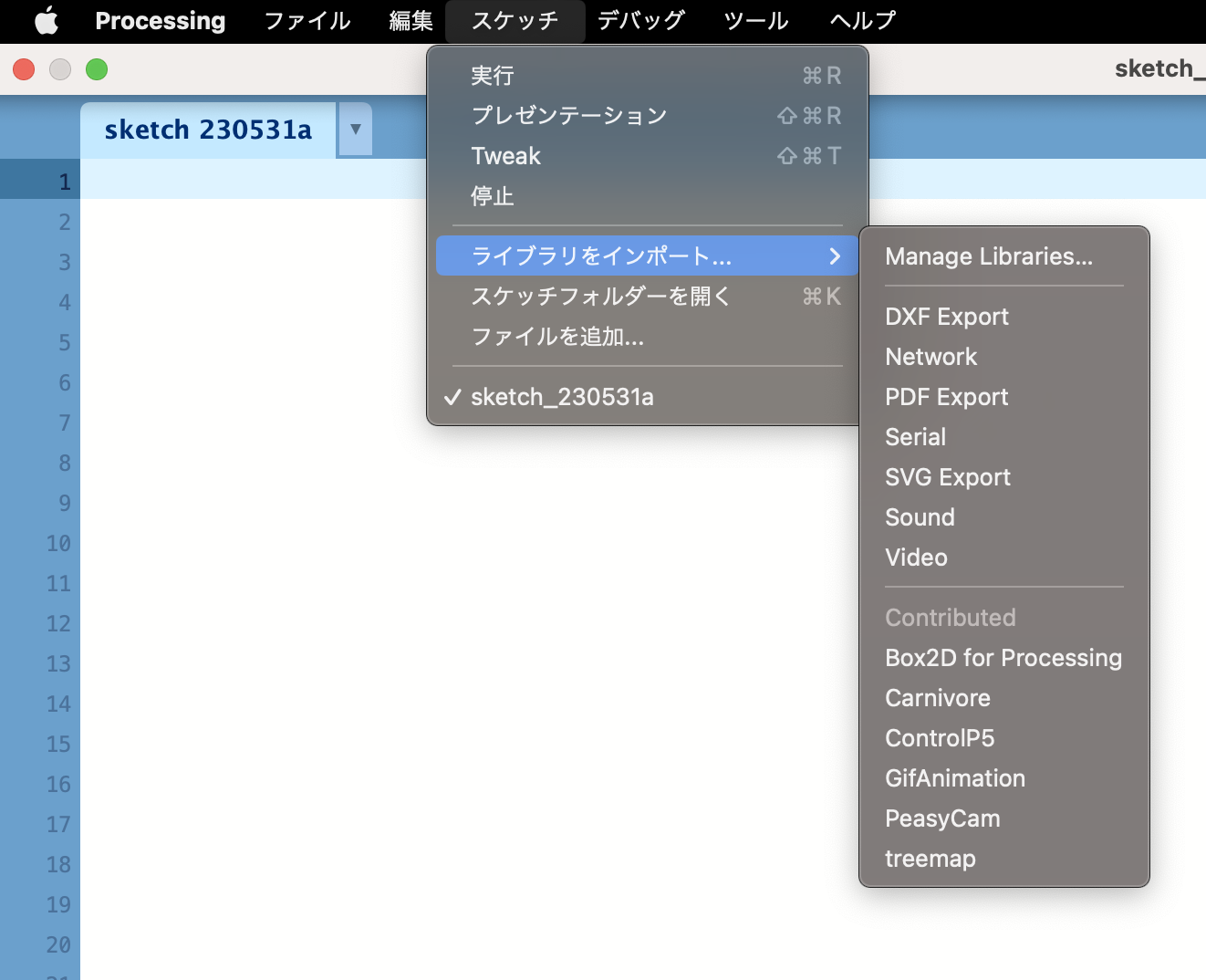Select Box2D for Processing library
This screenshot has height=980, width=1206.
click(x=1003, y=657)
